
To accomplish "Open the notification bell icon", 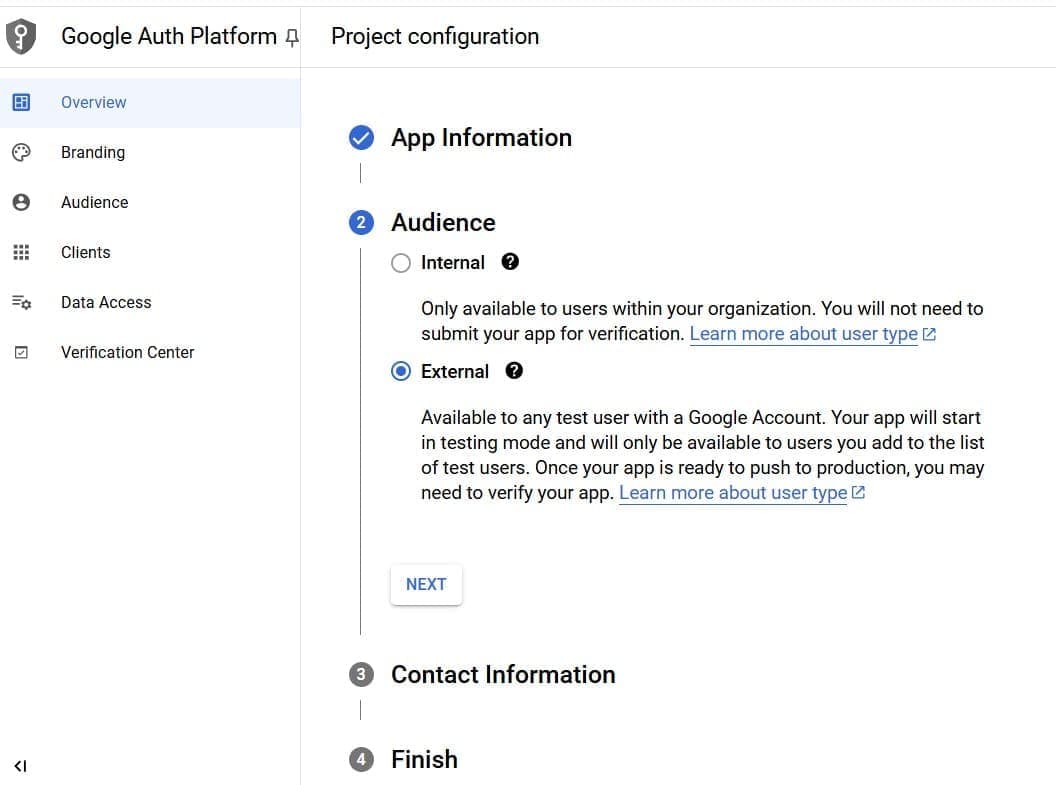I will pyautogui.click(x=290, y=35).
